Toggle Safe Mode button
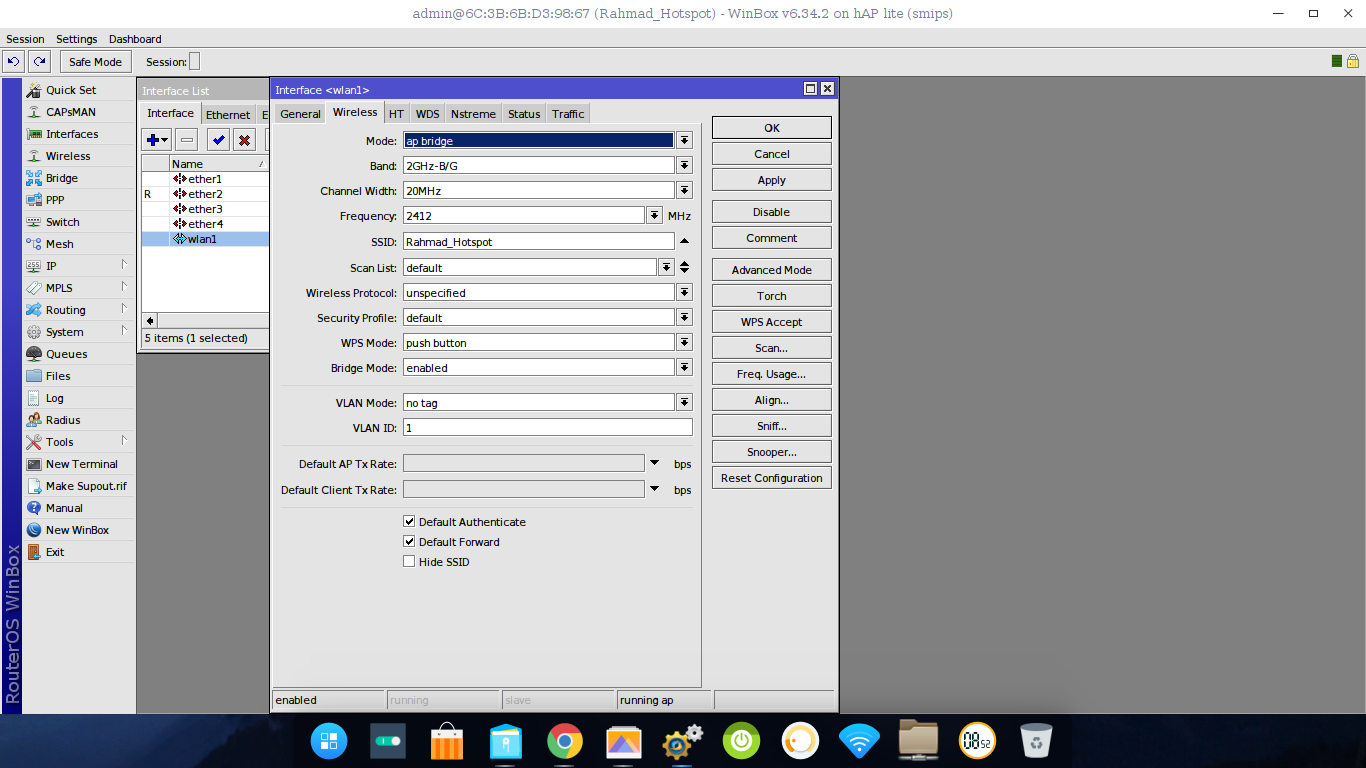 click(x=95, y=62)
